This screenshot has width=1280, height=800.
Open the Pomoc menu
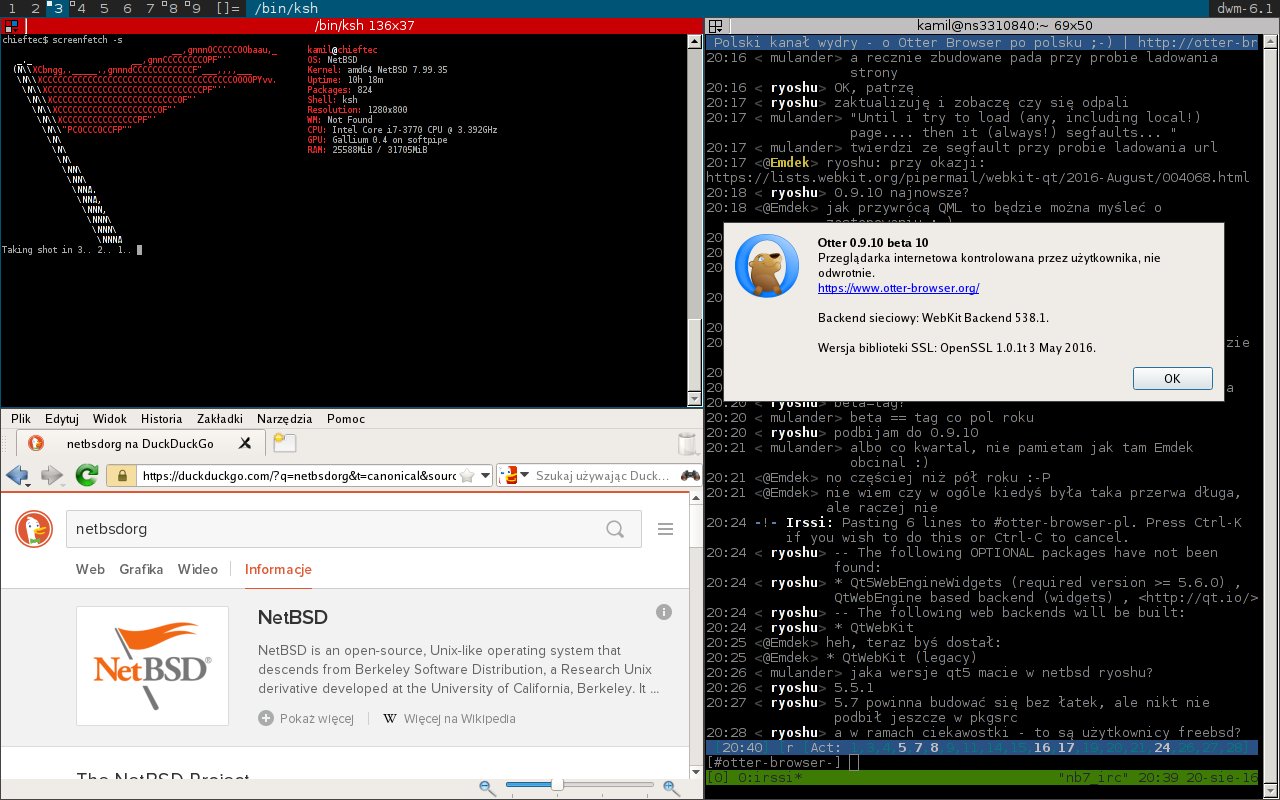[x=346, y=419]
